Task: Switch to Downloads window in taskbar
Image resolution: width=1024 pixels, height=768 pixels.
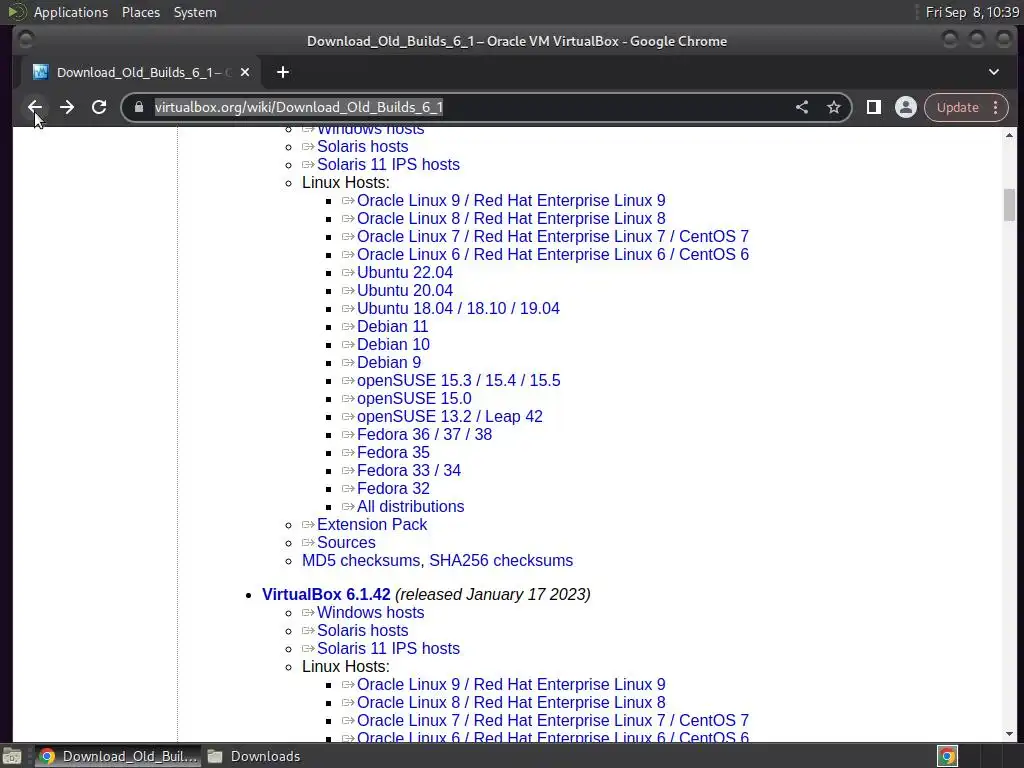Action: (x=255, y=756)
